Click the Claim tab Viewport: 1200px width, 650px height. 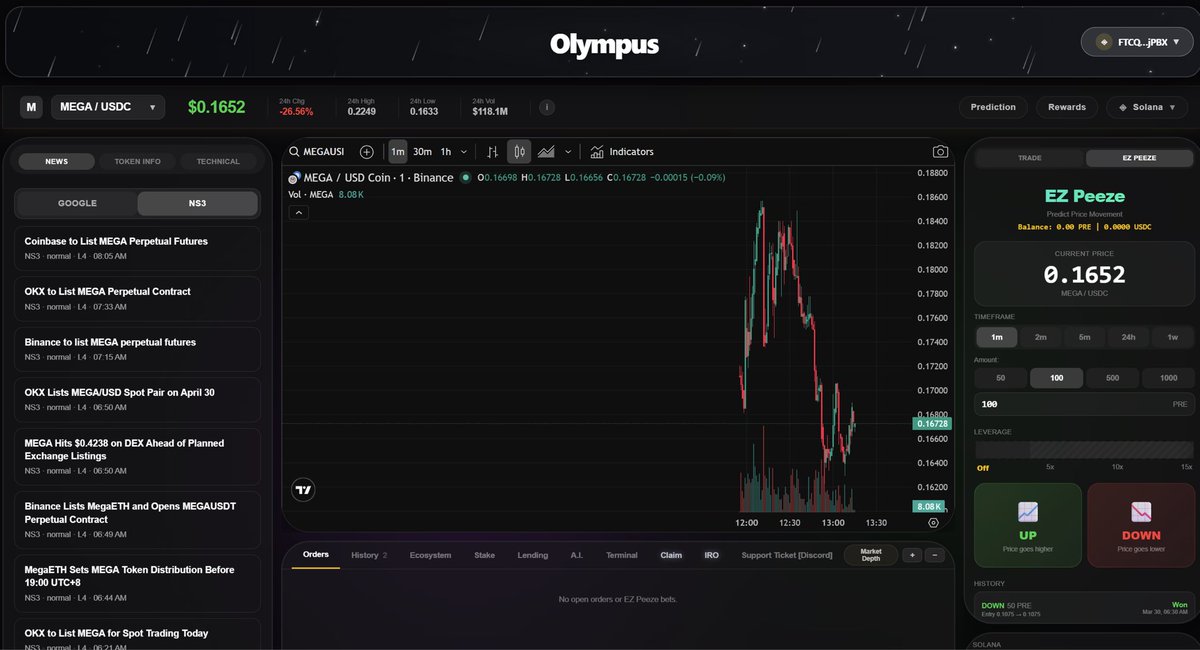pos(671,555)
